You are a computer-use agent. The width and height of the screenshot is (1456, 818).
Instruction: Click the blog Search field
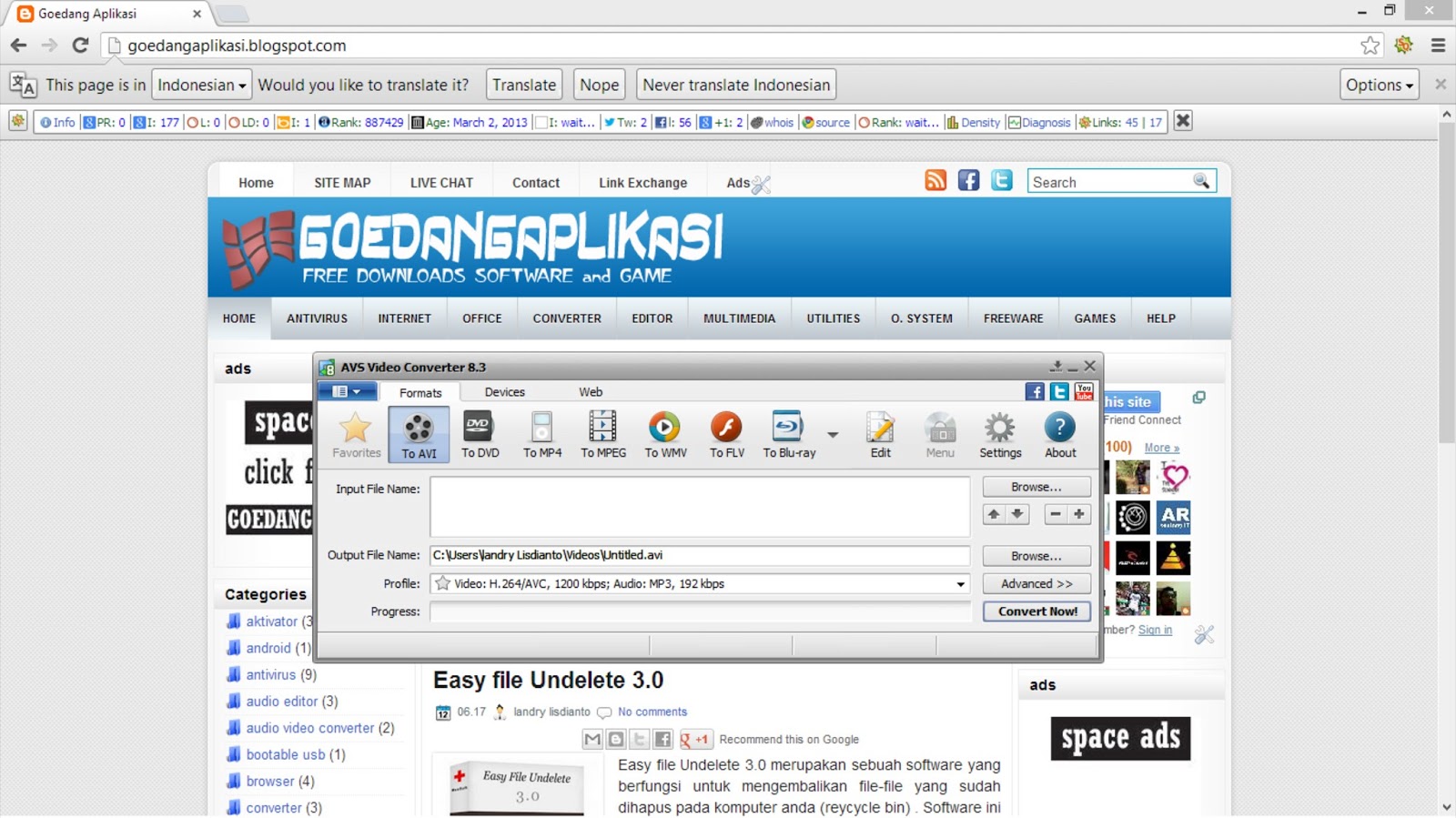point(1110,182)
